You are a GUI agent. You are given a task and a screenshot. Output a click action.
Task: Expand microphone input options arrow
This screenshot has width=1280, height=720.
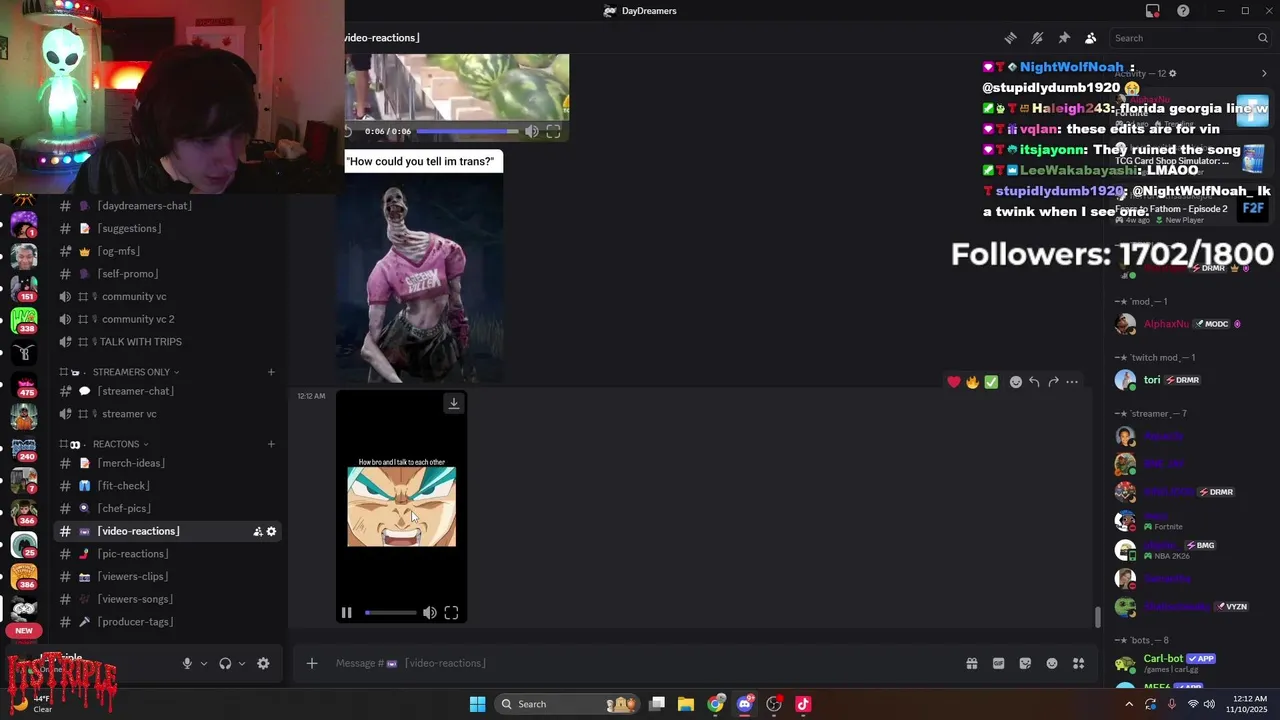click(204, 663)
